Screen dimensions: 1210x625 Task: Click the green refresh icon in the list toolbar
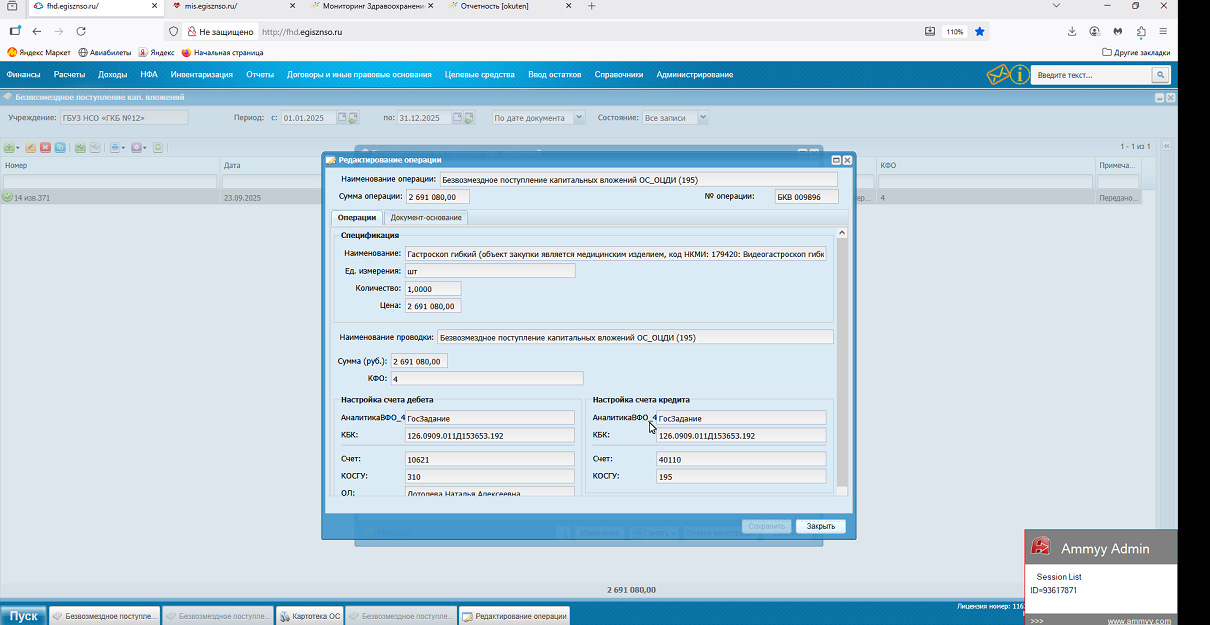click(158, 147)
